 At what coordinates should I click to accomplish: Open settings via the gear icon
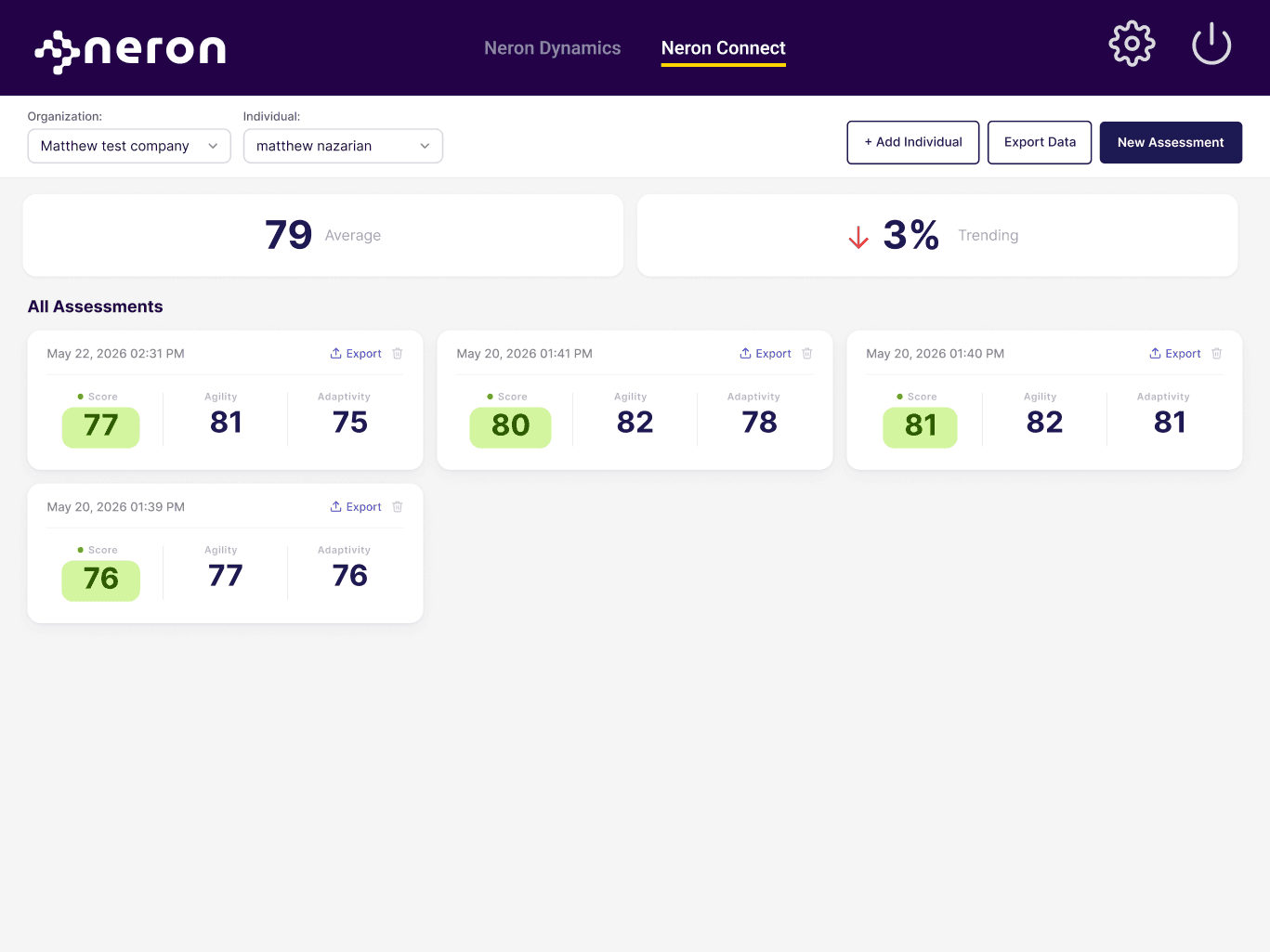(1132, 44)
